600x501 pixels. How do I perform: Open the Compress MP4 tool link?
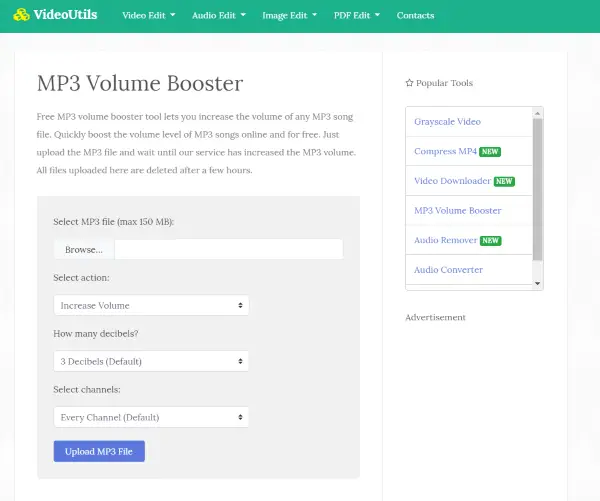coord(445,151)
